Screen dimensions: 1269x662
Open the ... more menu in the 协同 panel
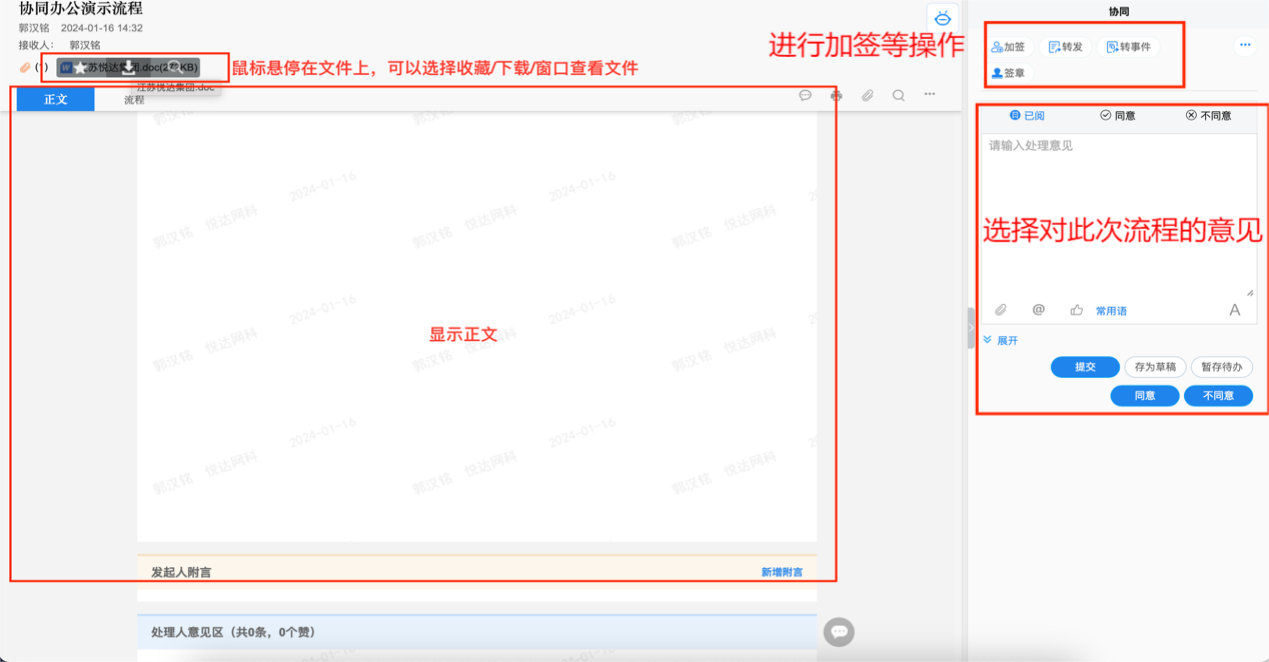point(1244,44)
